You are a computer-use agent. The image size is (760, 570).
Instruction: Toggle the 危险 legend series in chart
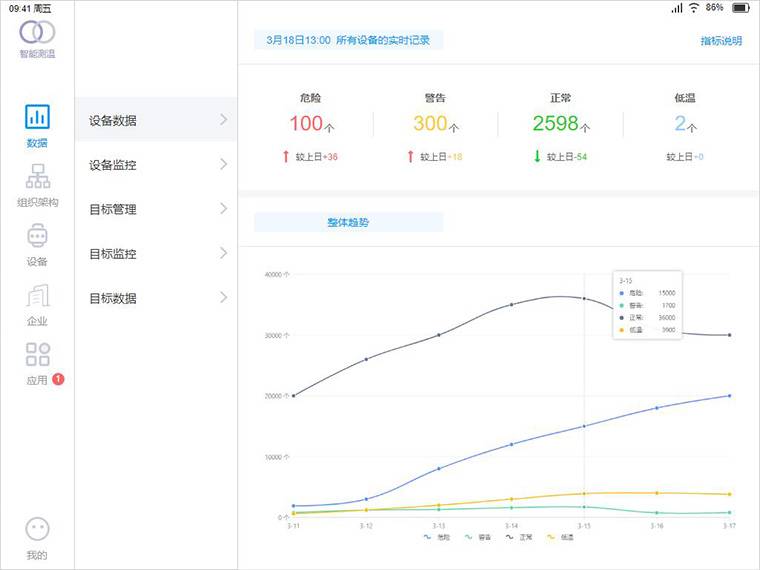coord(438,537)
